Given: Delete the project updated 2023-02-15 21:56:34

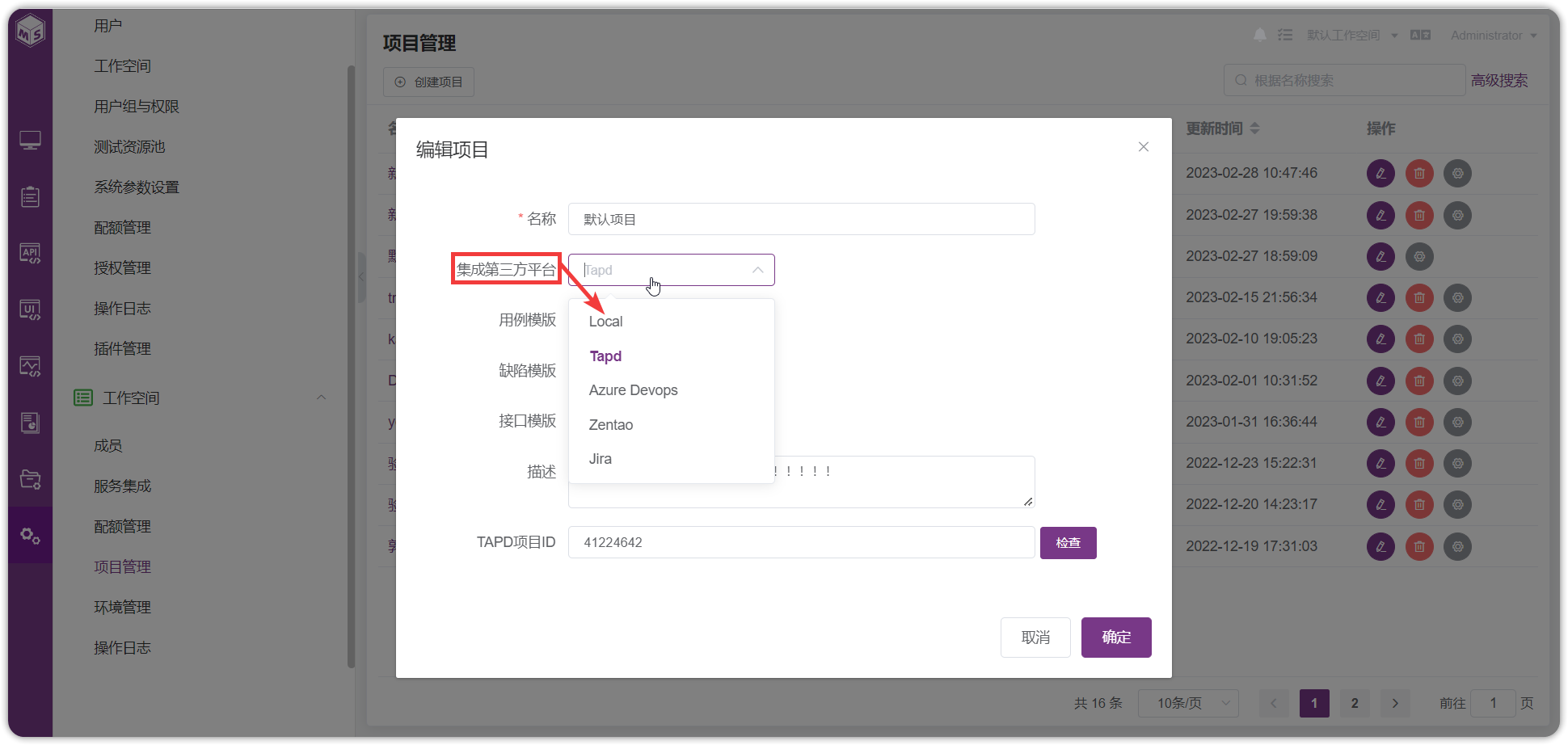Looking at the screenshot, I should (x=1419, y=297).
